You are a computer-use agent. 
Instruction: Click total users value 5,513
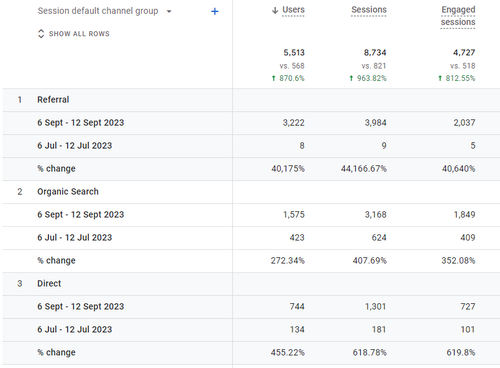tap(294, 53)
